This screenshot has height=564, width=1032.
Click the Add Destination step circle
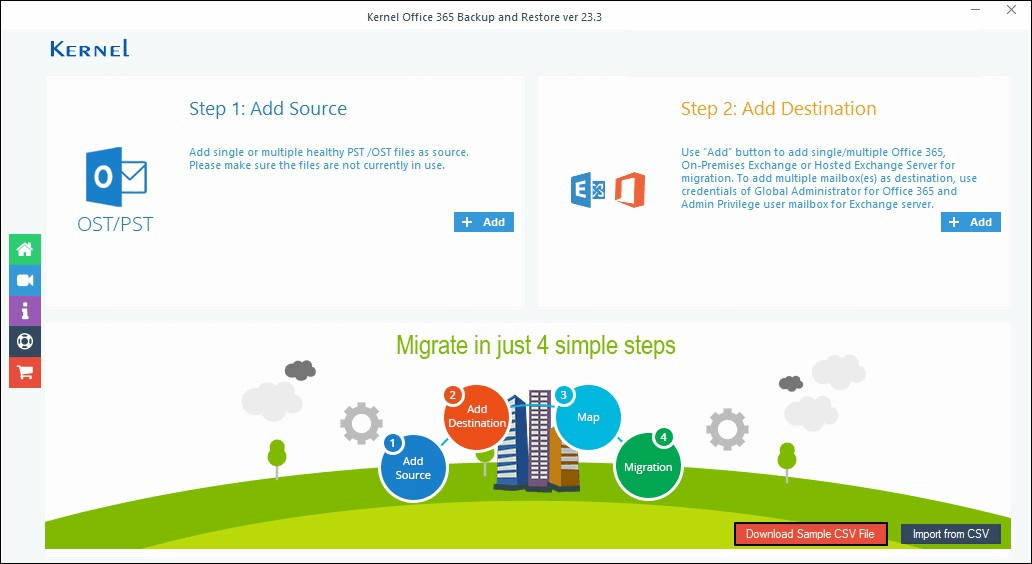coord(477,417)
